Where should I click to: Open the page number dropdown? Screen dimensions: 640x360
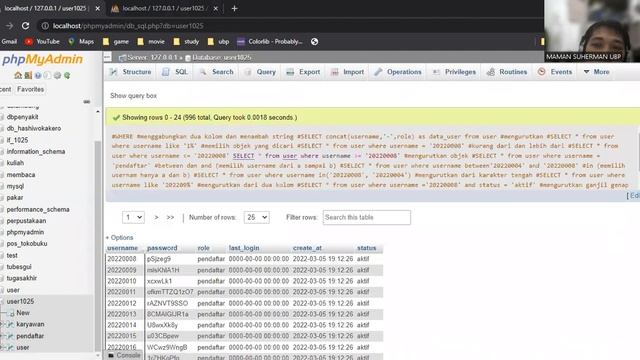(133, 218)
